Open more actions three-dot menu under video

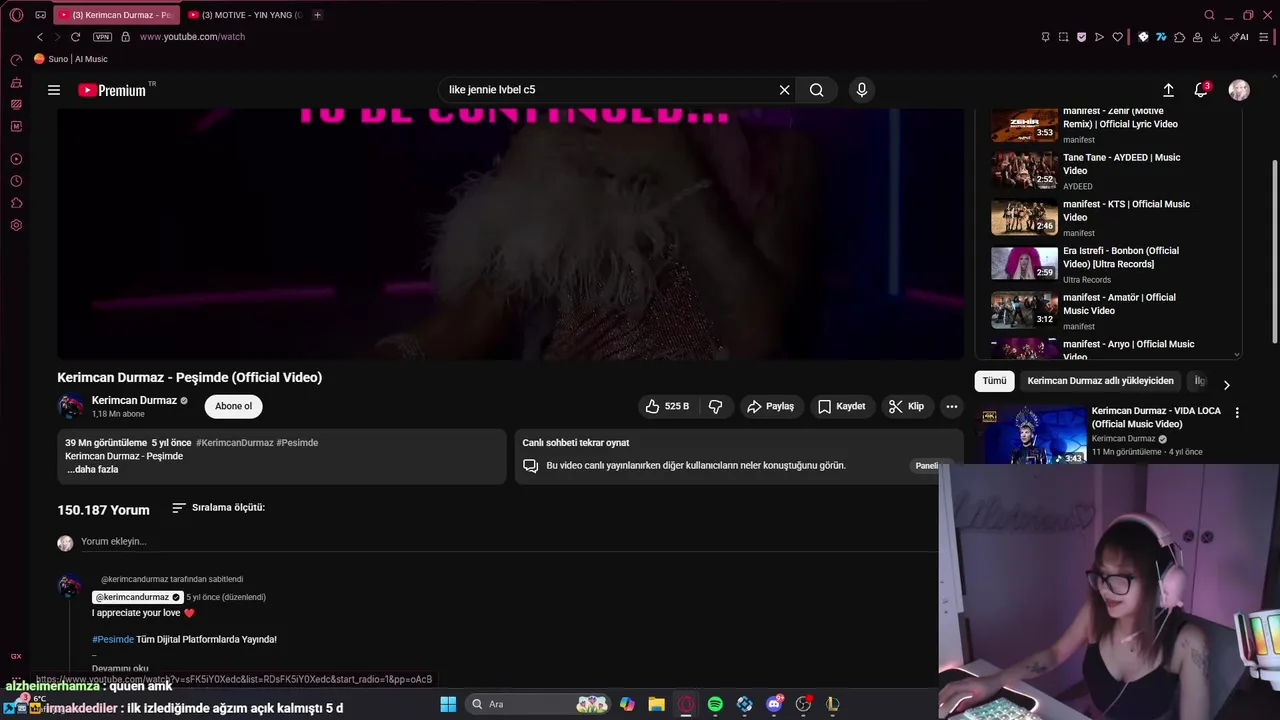[x=952, y=406]
